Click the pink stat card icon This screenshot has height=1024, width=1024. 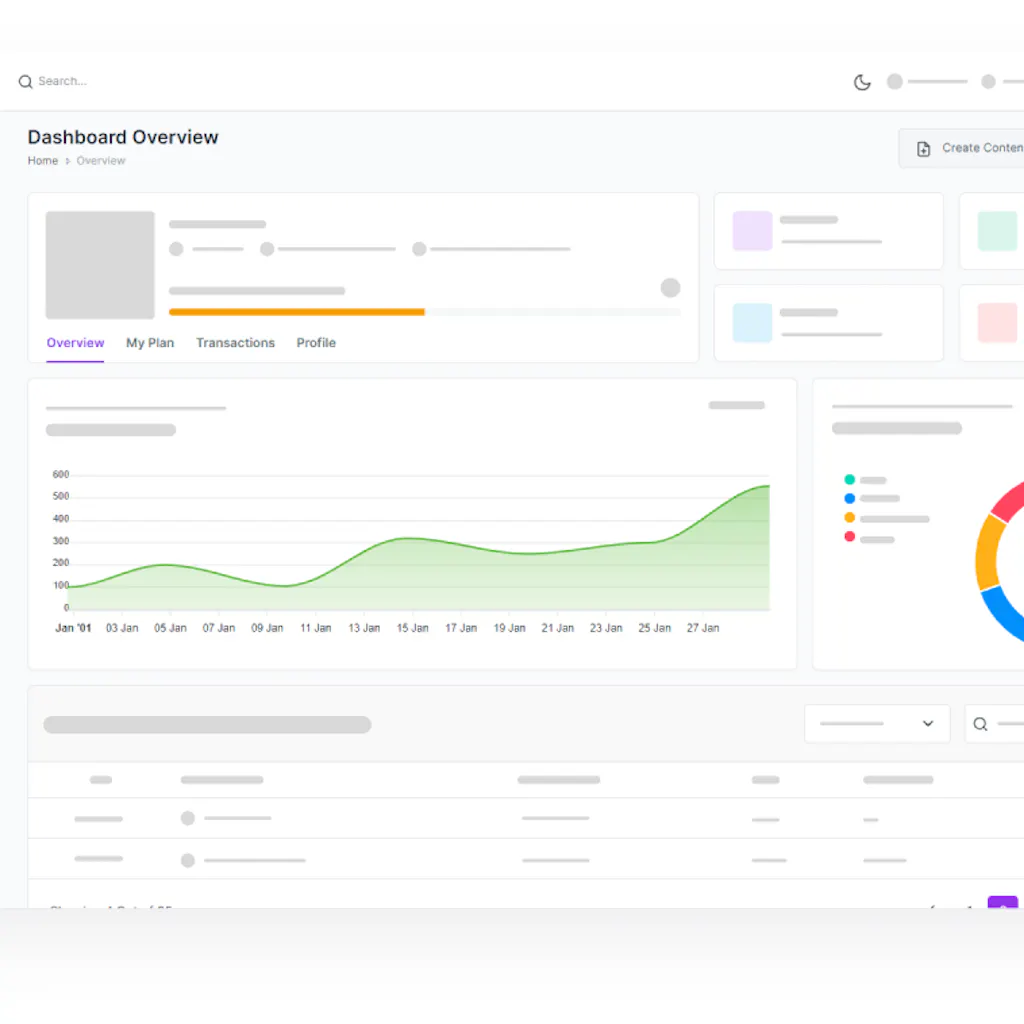tap(997, 323)
